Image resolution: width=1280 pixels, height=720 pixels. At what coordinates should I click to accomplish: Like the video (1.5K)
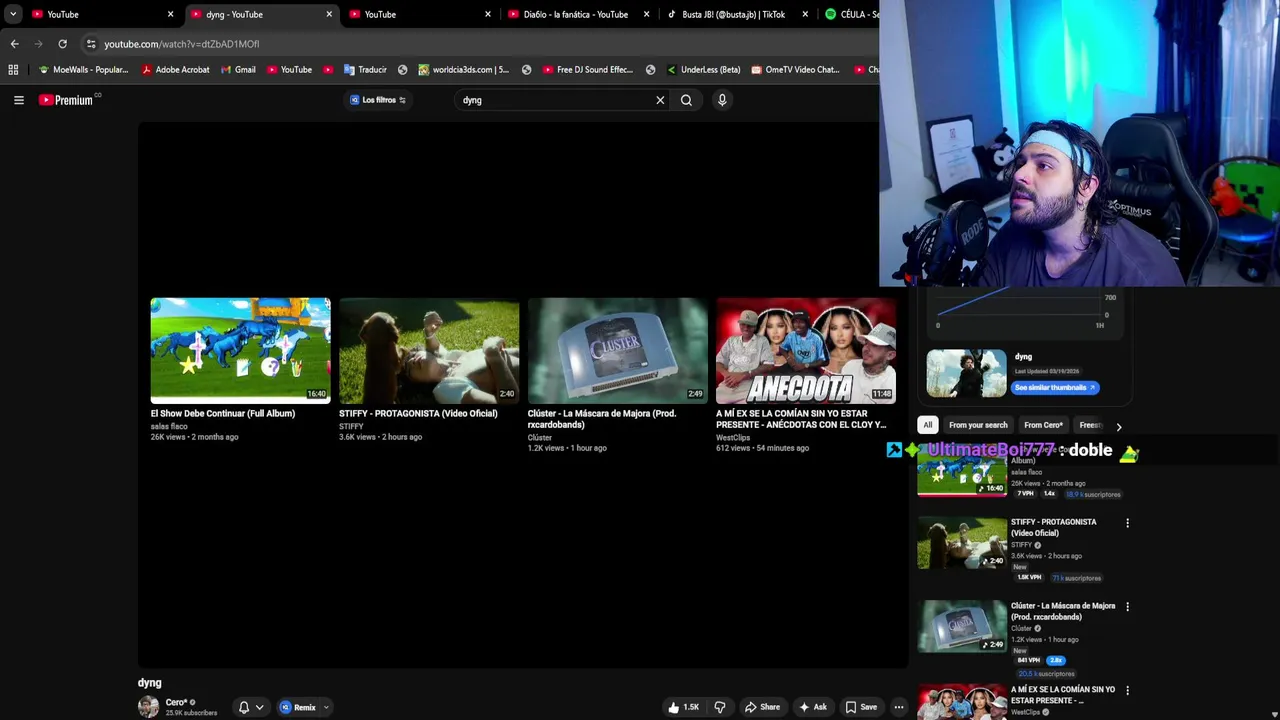coord(684,707)
